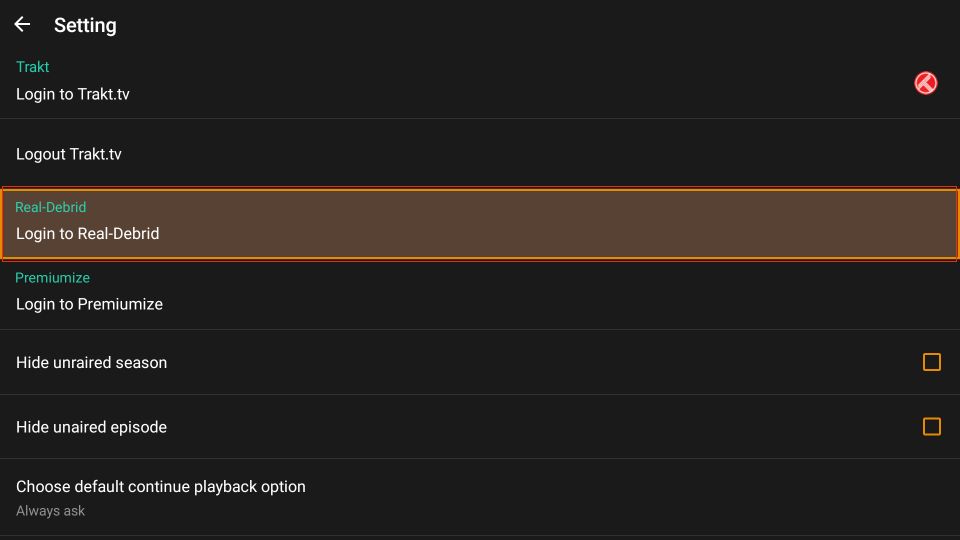
Task: Open Choose default continue playback option
Action: click(x=480, y=497)
